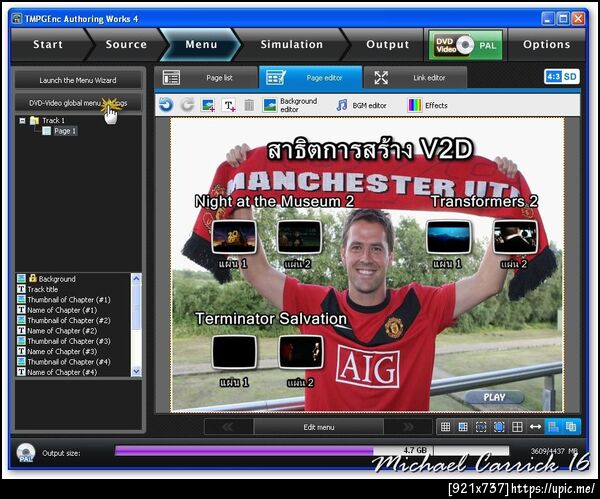Switch to the Page list tab
This screenshot has height=499, width=600.
[x=207, y=78]
